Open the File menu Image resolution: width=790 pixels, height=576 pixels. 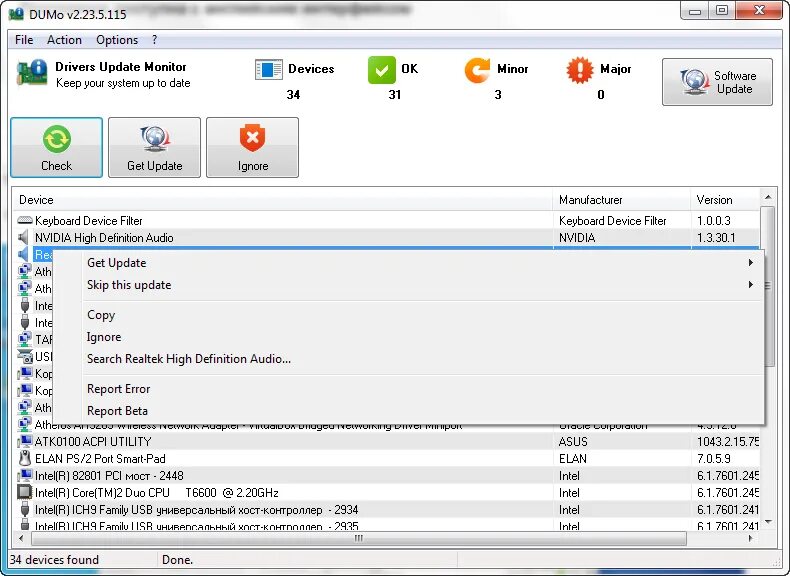point(24,40)
